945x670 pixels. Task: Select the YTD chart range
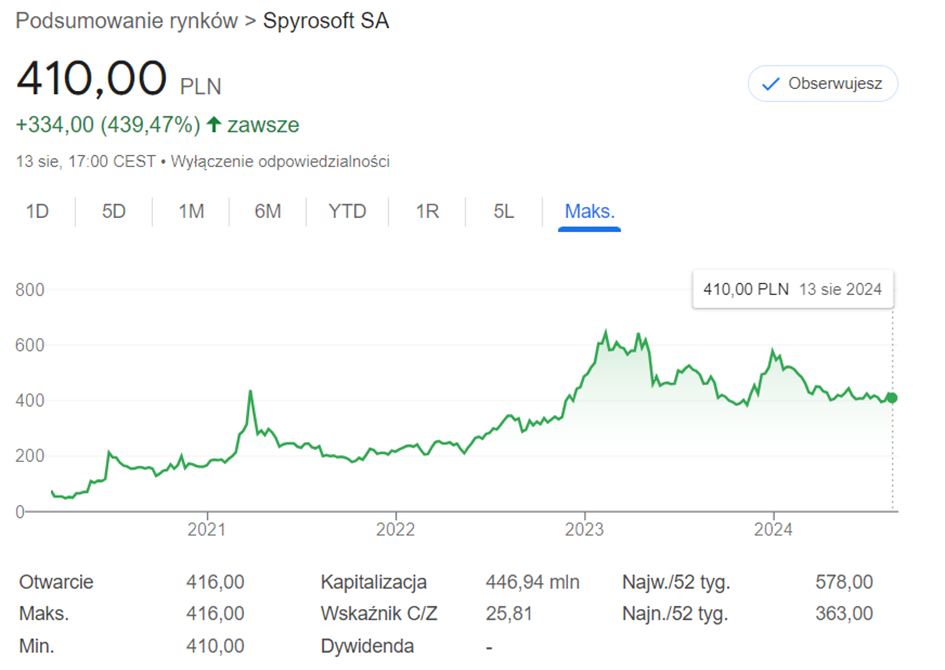346,211
